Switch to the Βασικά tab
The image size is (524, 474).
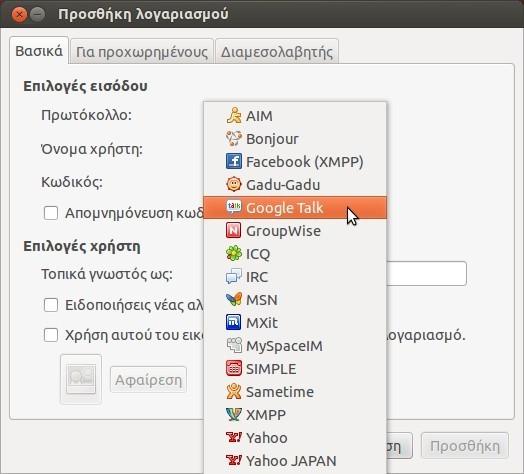point(39,51)
